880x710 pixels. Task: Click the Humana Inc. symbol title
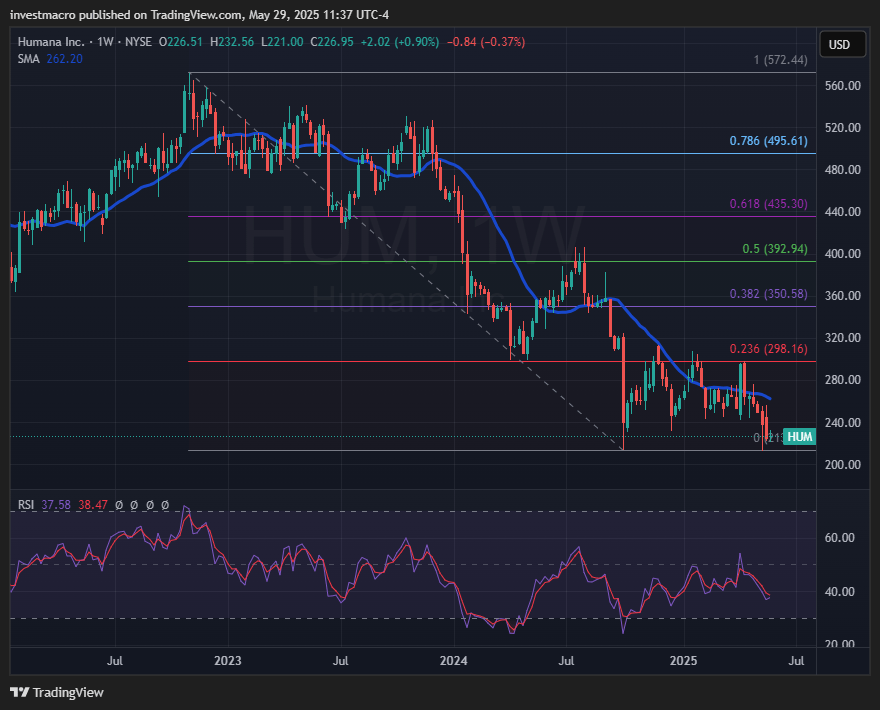pyautogui.click(x=50, y=42)
